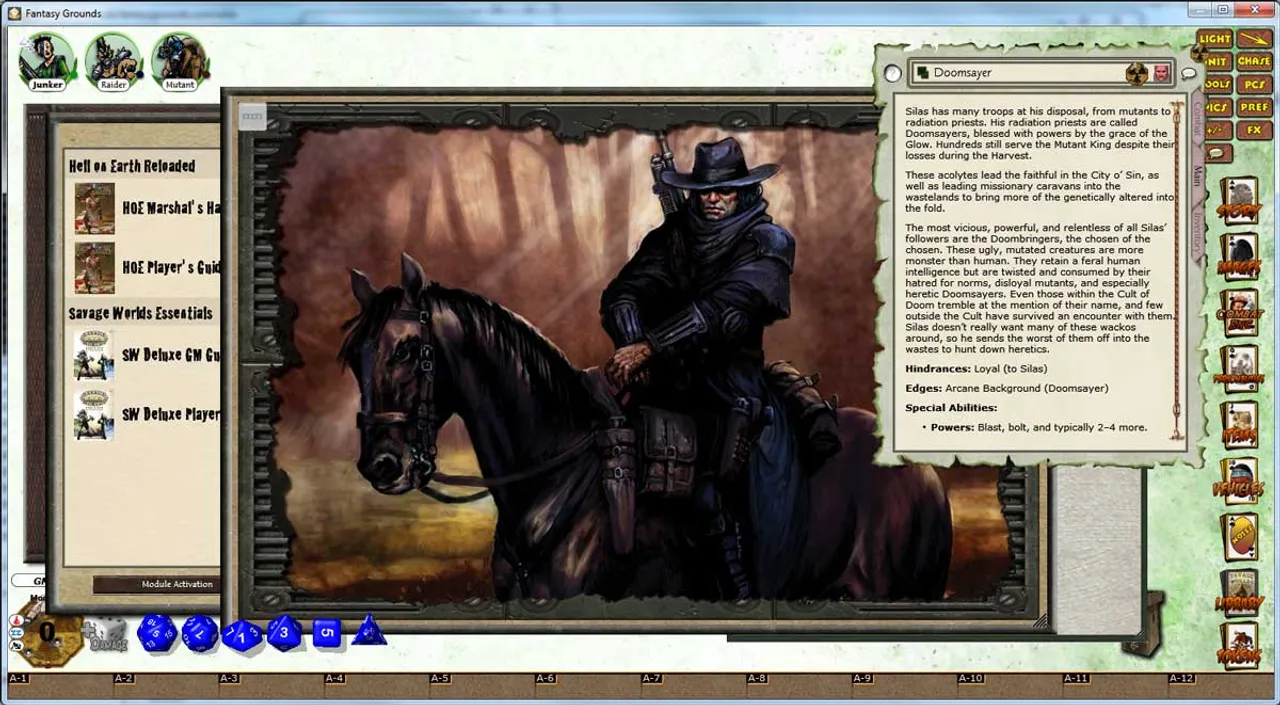
Task: Click the red wound token icon near modifier stack
Action: [x=17, y=621]
